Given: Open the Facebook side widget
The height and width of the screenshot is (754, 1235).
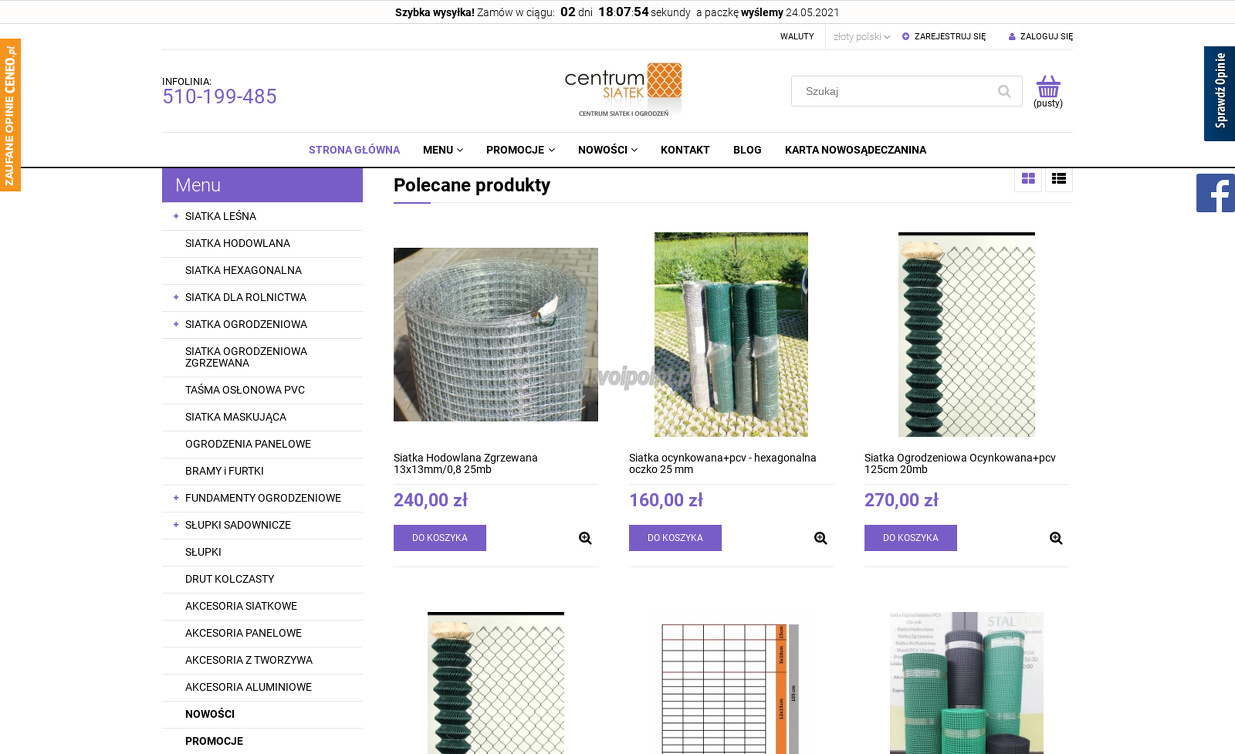Looking at the screenshot, I should (x=1215, y=193).
